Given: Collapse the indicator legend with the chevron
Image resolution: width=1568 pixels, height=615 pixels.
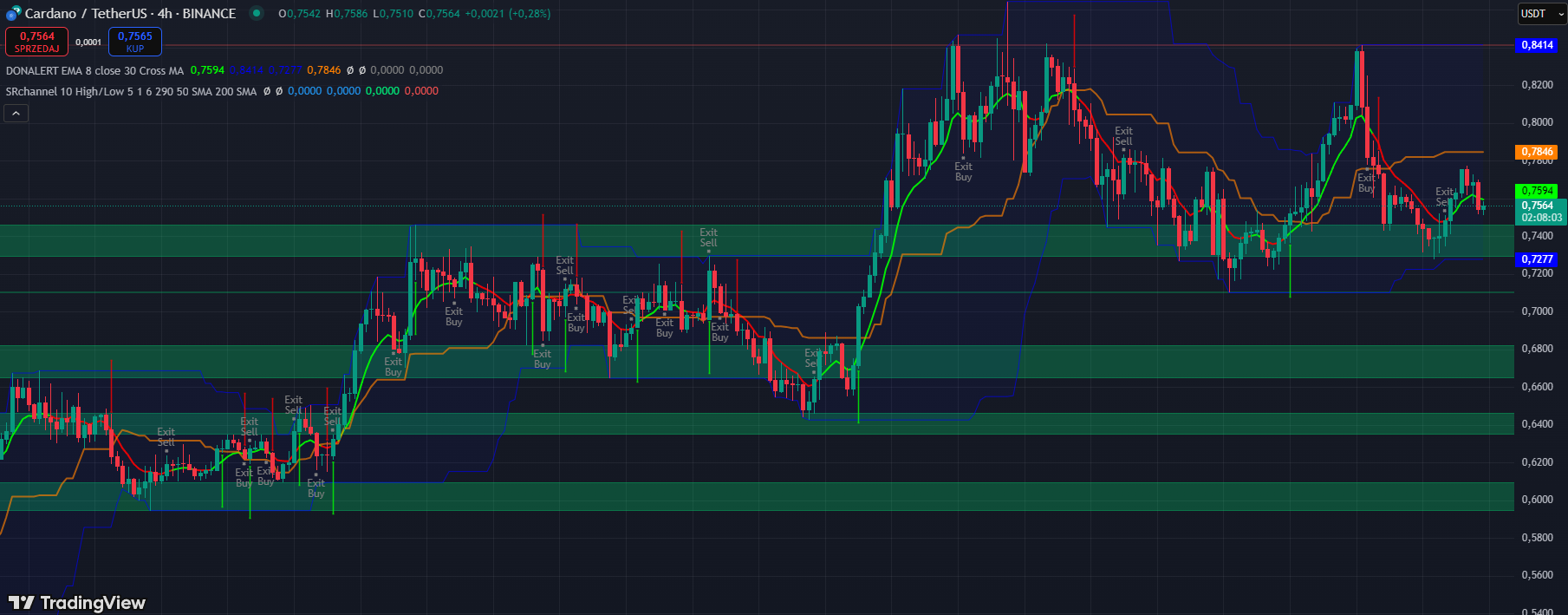Looking at the screenshot, I should 16,113.
